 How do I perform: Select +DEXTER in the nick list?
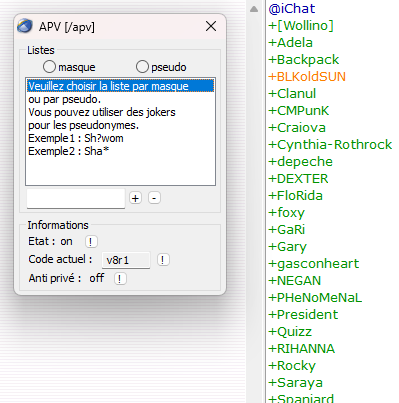(298, 179)
